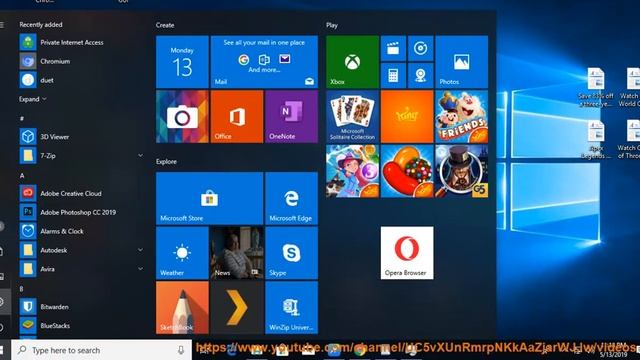640x360 pixels.
Task: Launch the Candy Crush Saga tile
Action: click(407, 171)
